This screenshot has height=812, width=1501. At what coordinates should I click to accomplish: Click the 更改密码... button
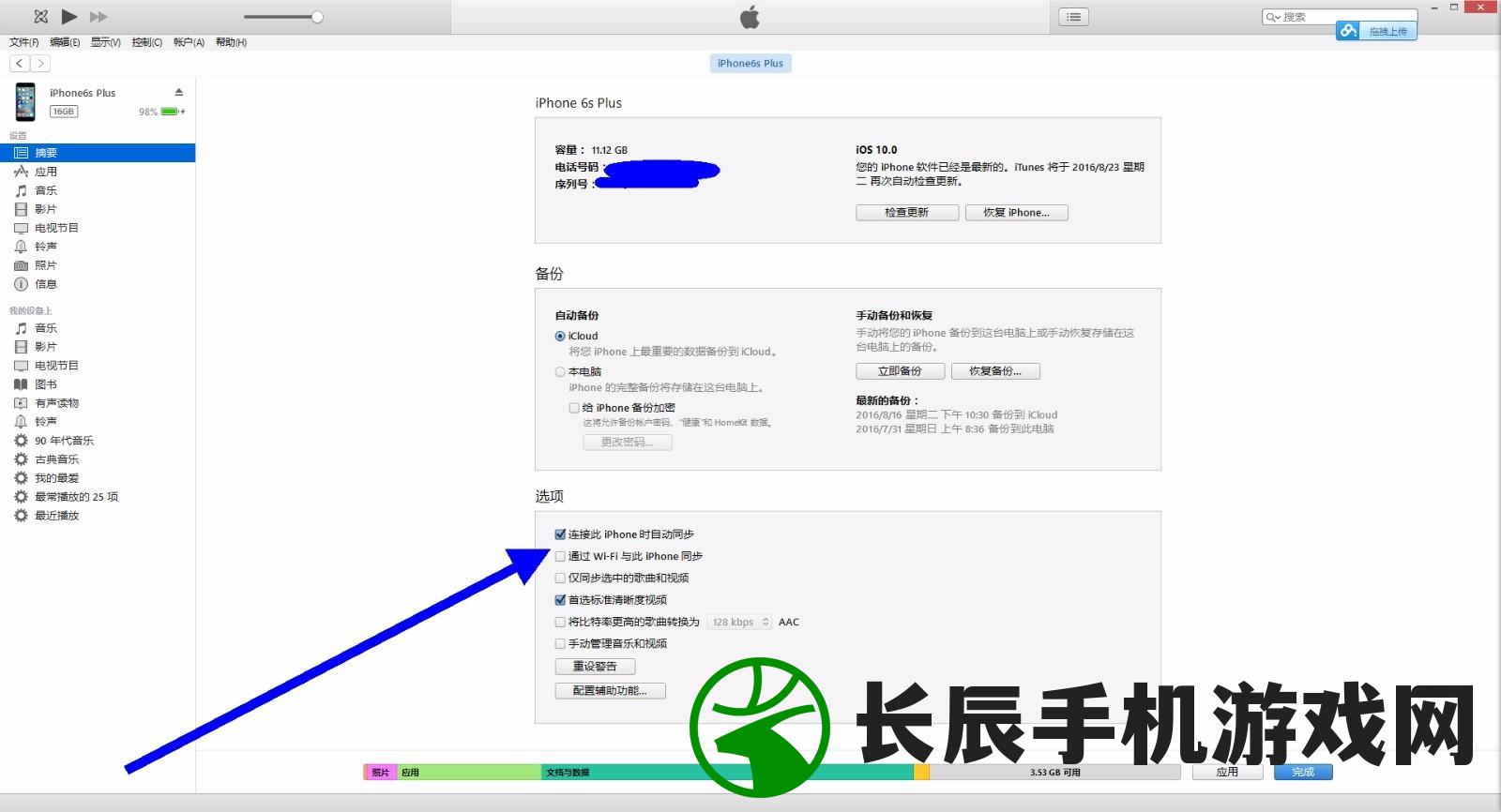[x=628, y=443]
